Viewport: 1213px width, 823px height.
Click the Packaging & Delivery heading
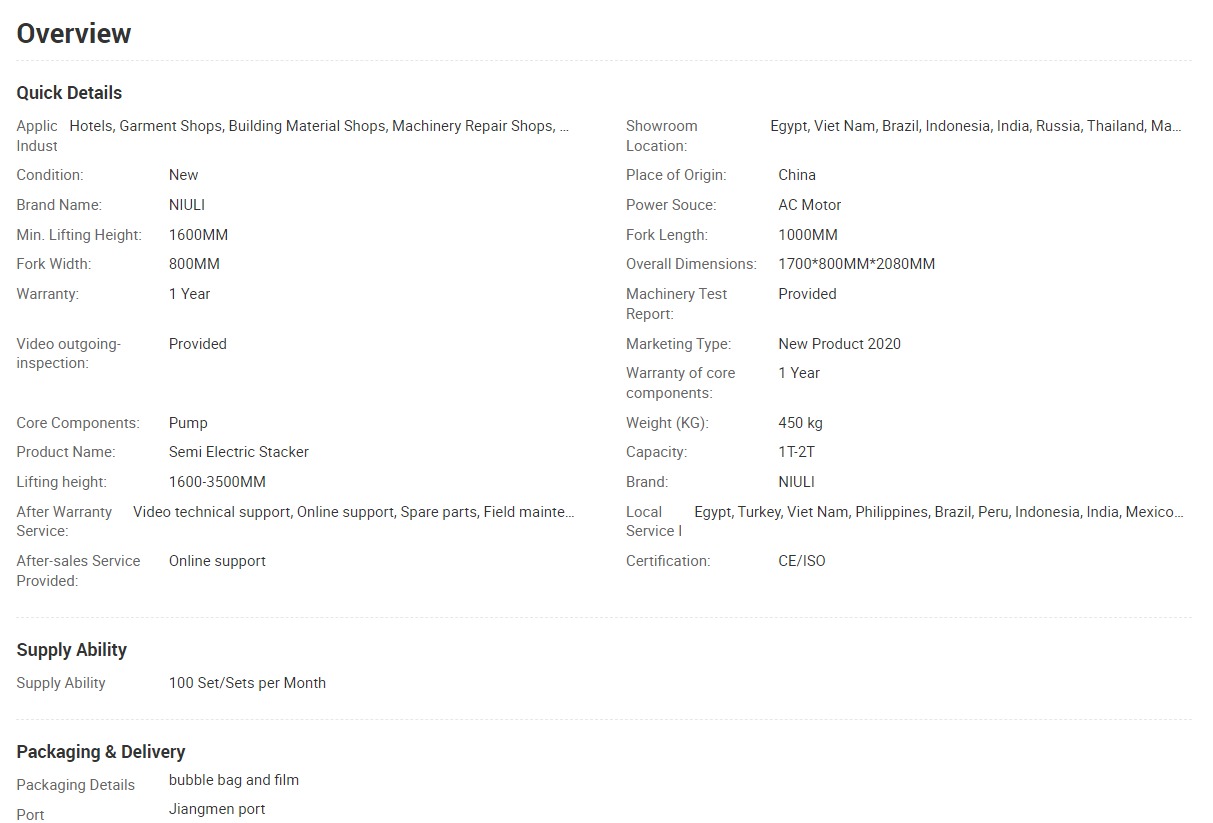(101, 752)
